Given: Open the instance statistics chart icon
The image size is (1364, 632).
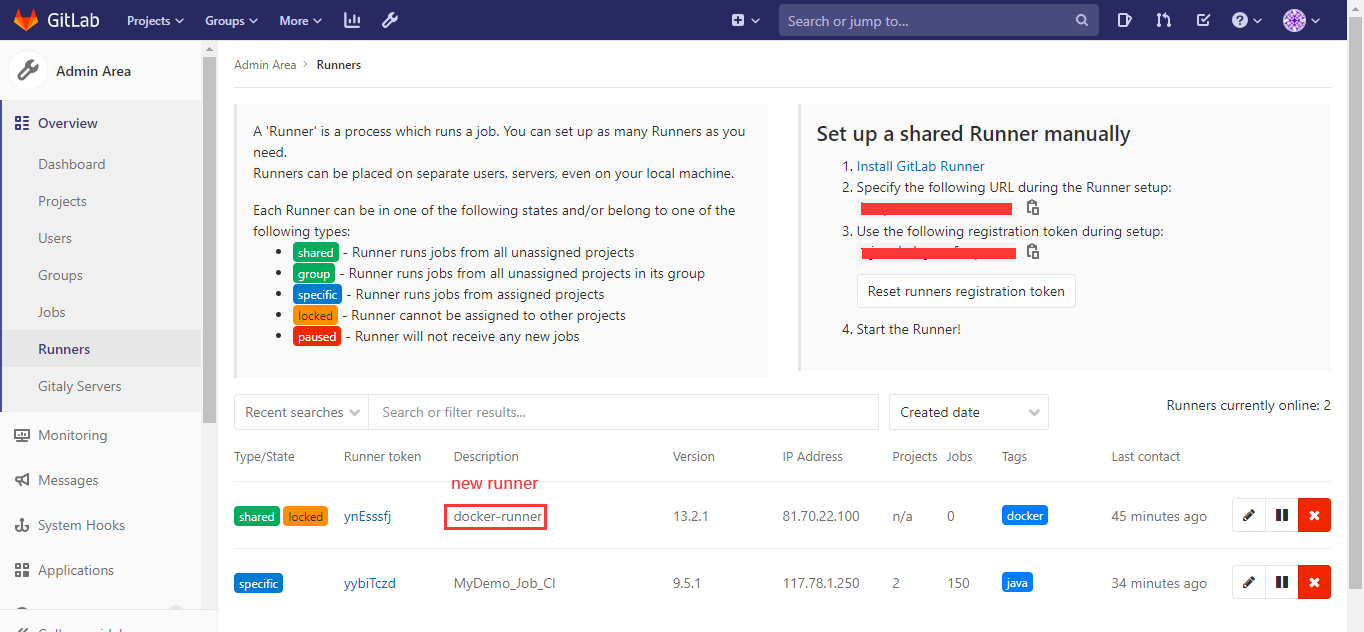Looking at the screenshot, I should click(x=352, y=20).
